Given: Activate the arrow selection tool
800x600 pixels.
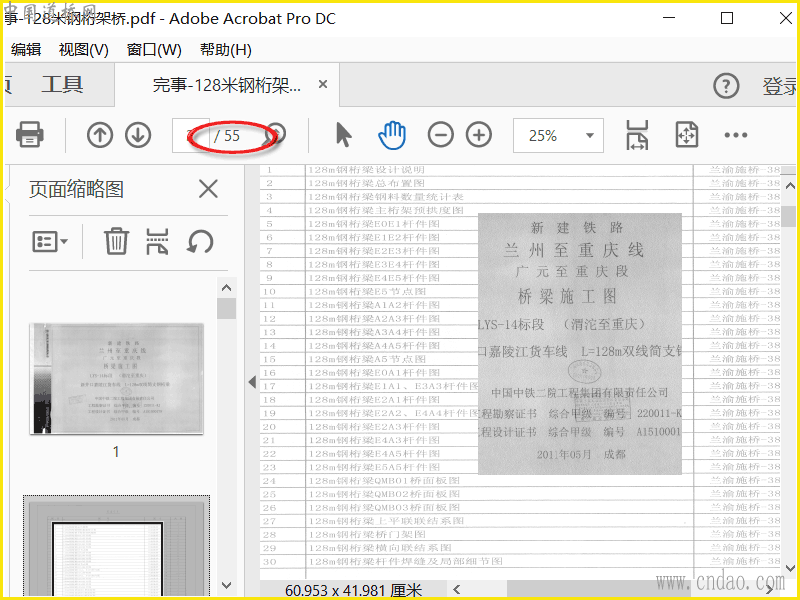Looking at the screenshot, I should [x=344, y=135].
